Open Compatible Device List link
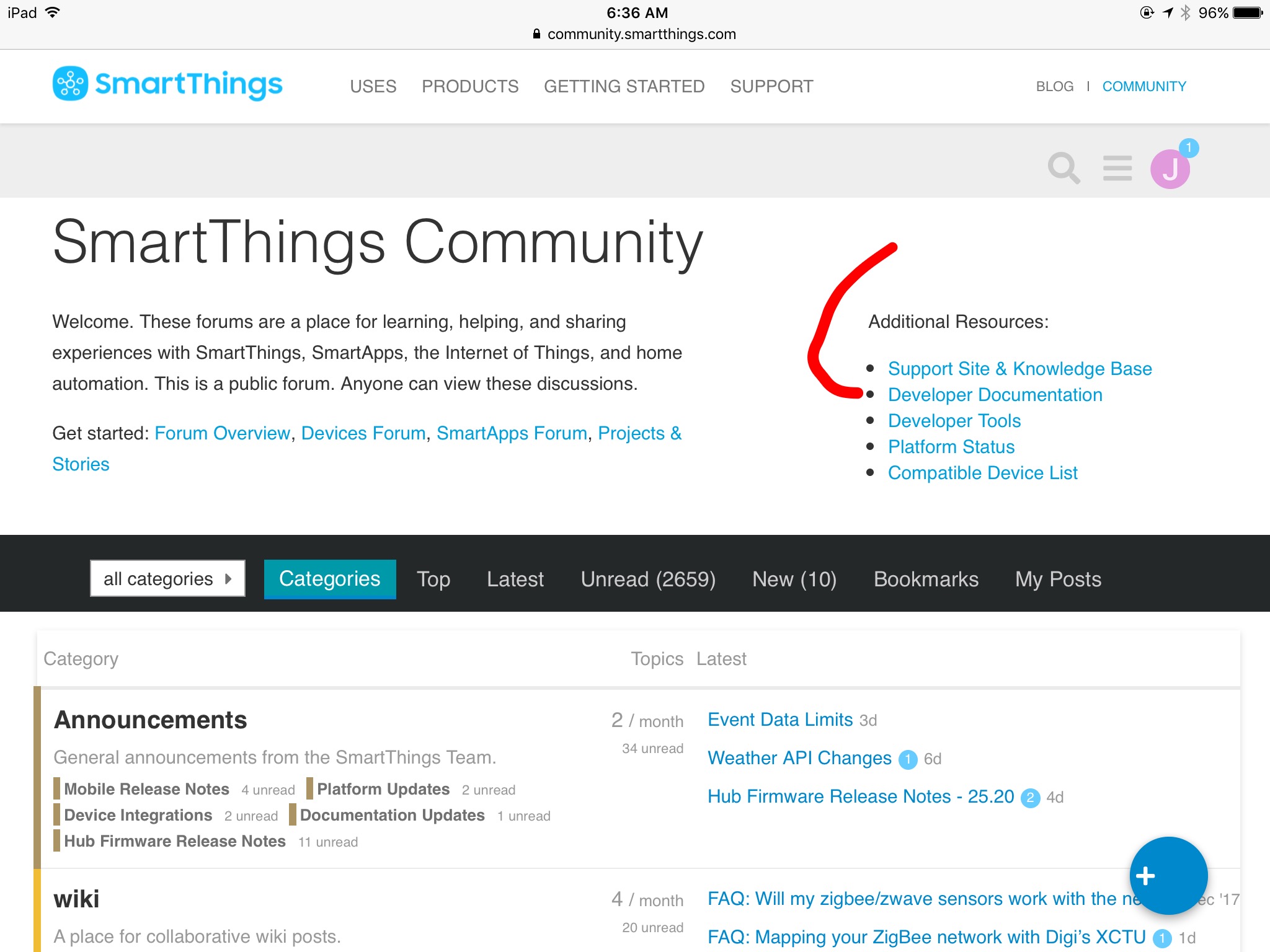The height and width of the screenshot is (952, 1270). 982,473
